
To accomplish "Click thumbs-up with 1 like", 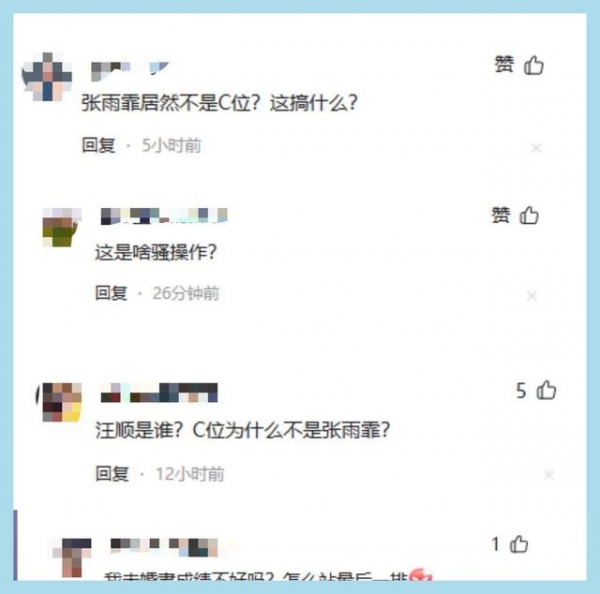I will 519,544.
